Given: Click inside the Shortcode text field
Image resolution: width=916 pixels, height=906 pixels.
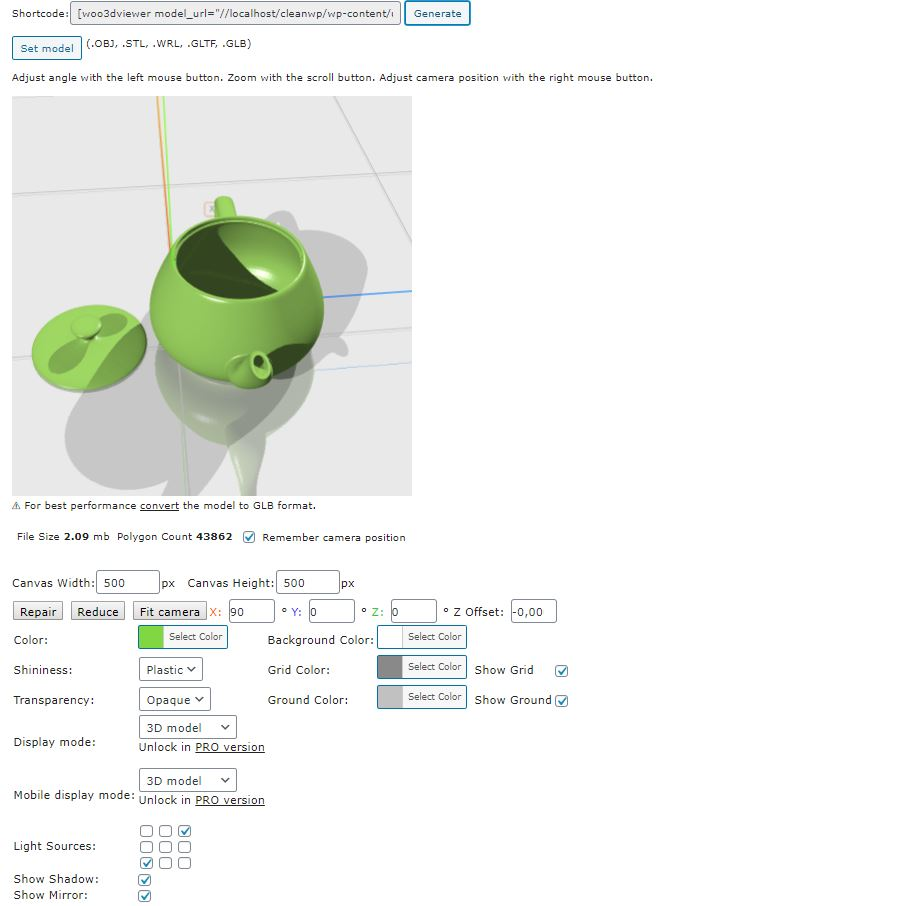Looking at the screenshot, I should coord(235,13).
